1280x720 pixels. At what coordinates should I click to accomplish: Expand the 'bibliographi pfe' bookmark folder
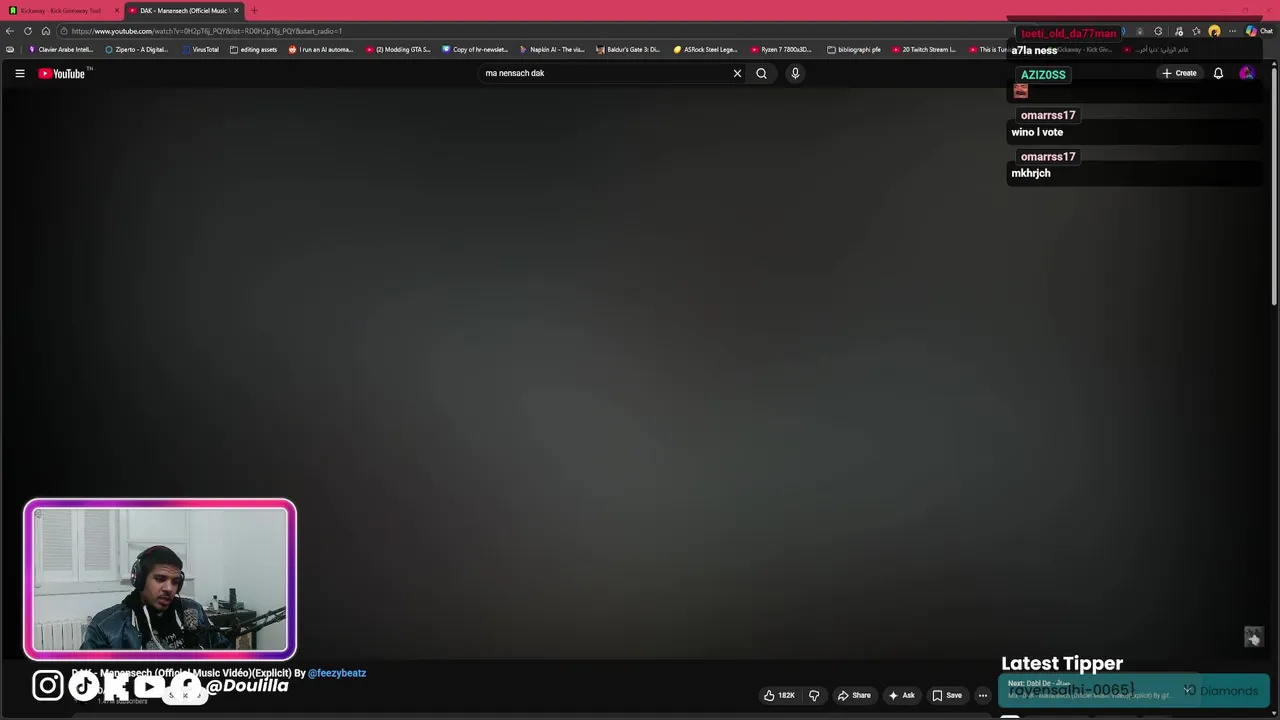854,49
